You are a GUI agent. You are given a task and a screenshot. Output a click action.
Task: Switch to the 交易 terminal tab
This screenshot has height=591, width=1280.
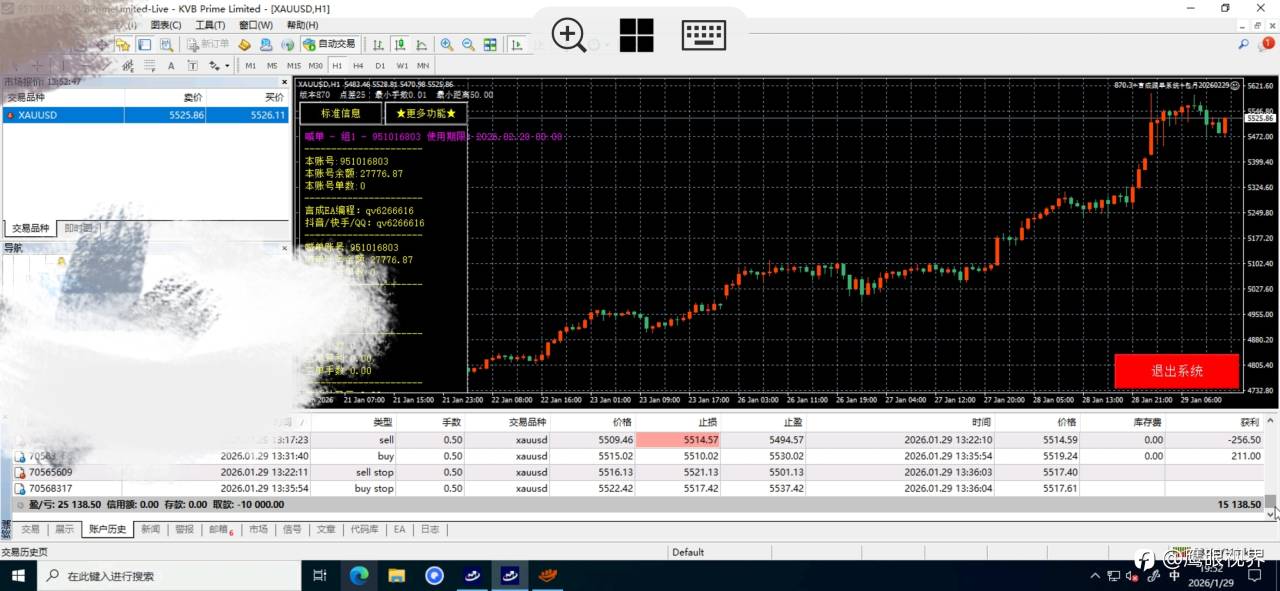click(30, 529)
